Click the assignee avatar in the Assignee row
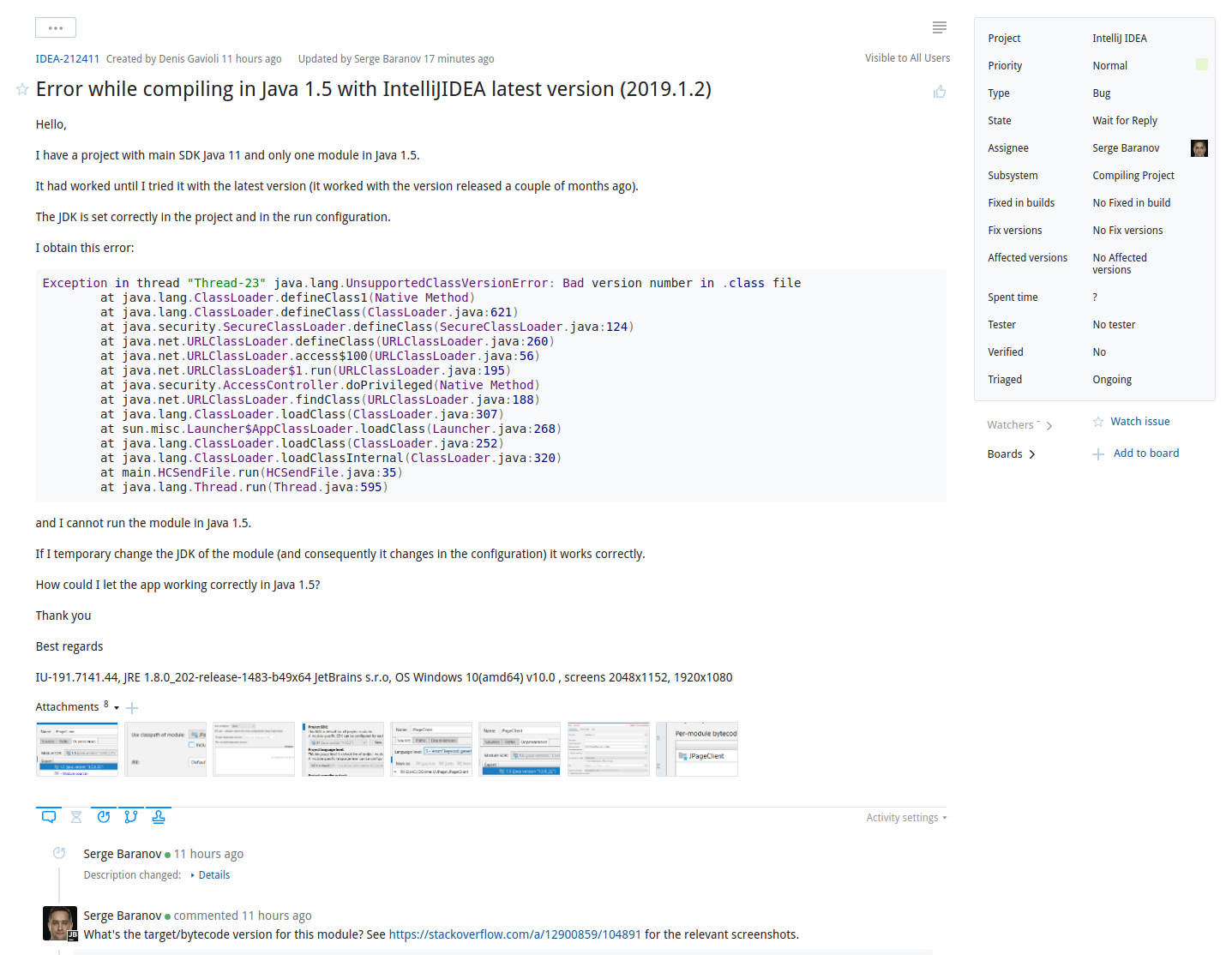The width and height of the screenshot is (1232, 955). tap(1199, 148)
